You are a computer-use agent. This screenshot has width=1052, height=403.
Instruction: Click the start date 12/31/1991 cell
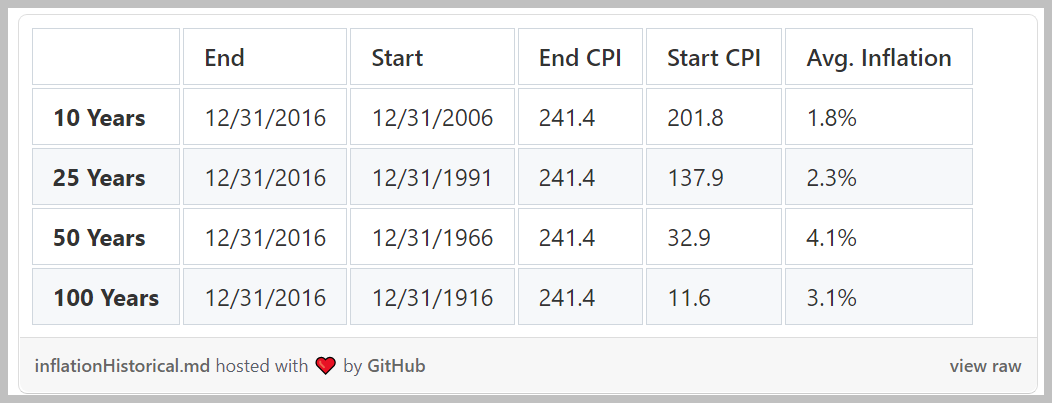[432, 178]
